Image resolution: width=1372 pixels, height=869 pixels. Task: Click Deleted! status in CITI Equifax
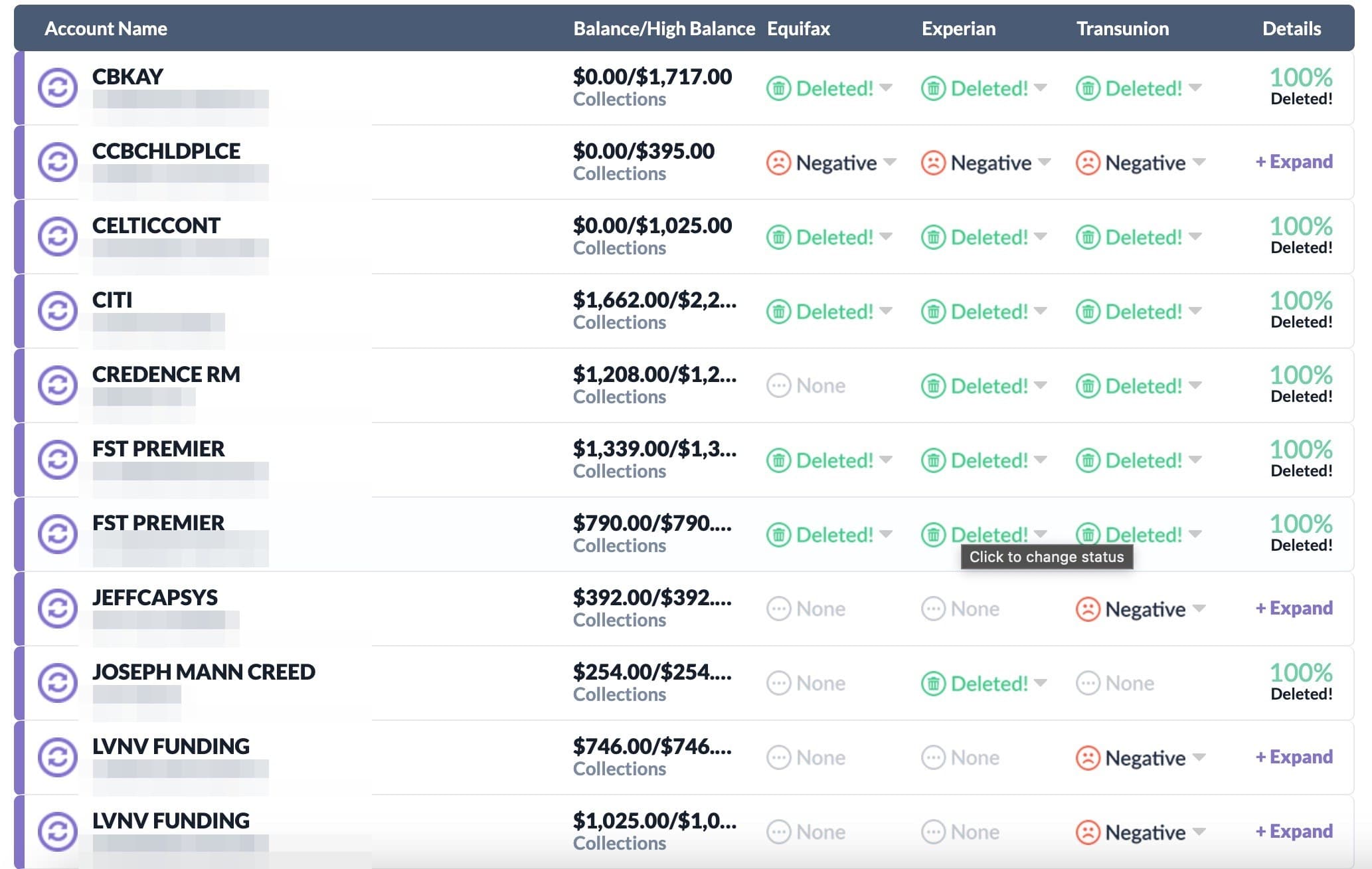click(835, 312)
